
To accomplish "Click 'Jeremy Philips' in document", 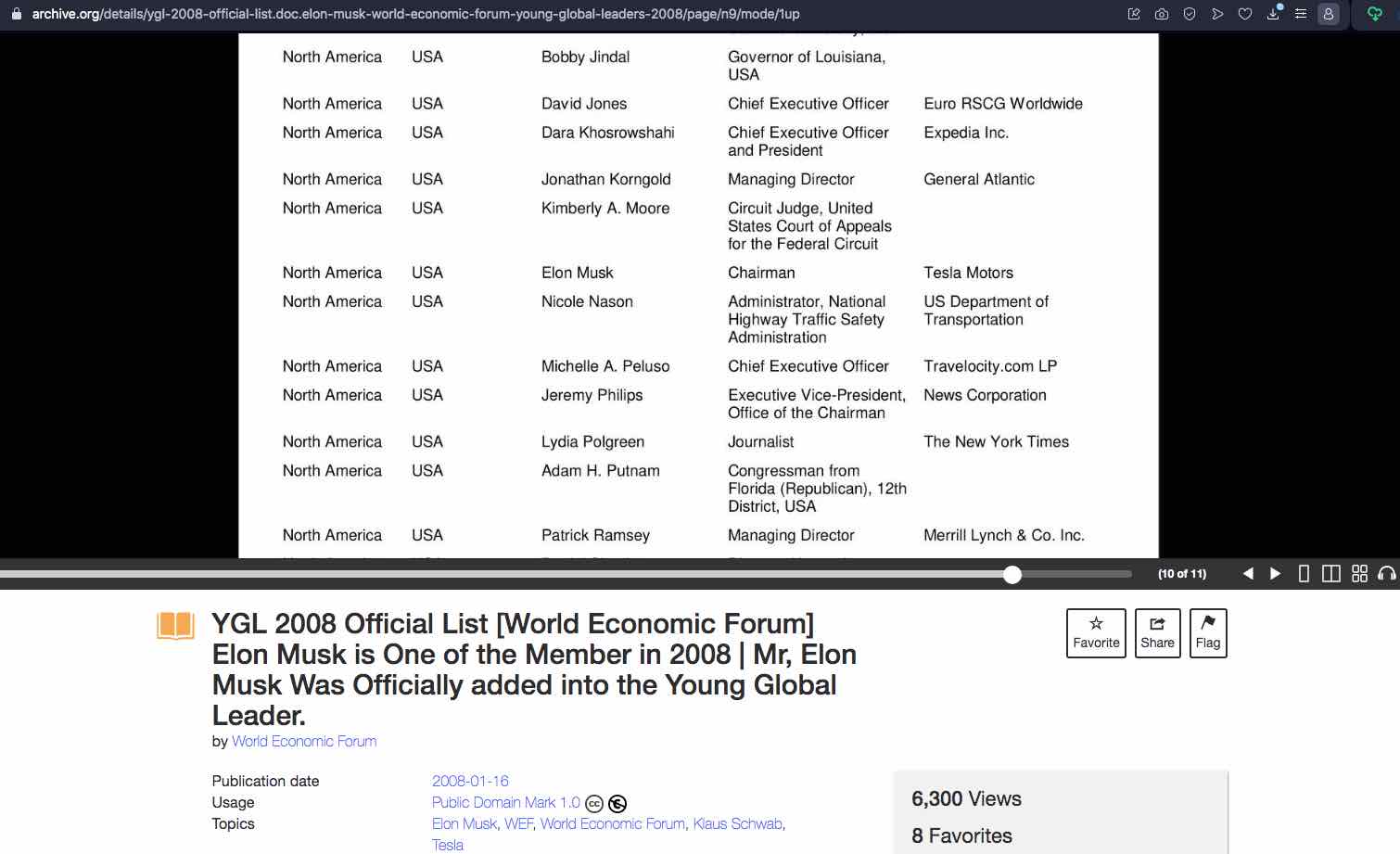I will (592, 395).
